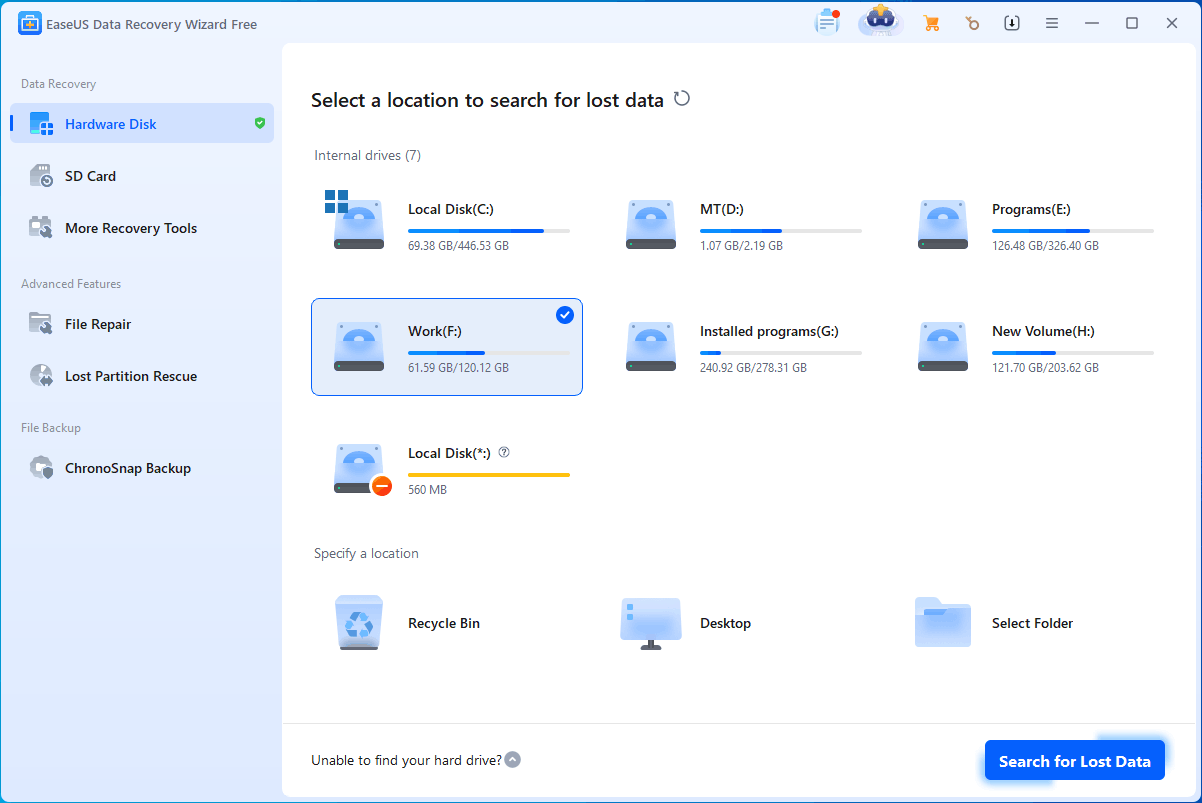Viewport: 1202px width, 803px height.
Task: Click the Programs(E:) name label
Action: (x=1031, y=209)
